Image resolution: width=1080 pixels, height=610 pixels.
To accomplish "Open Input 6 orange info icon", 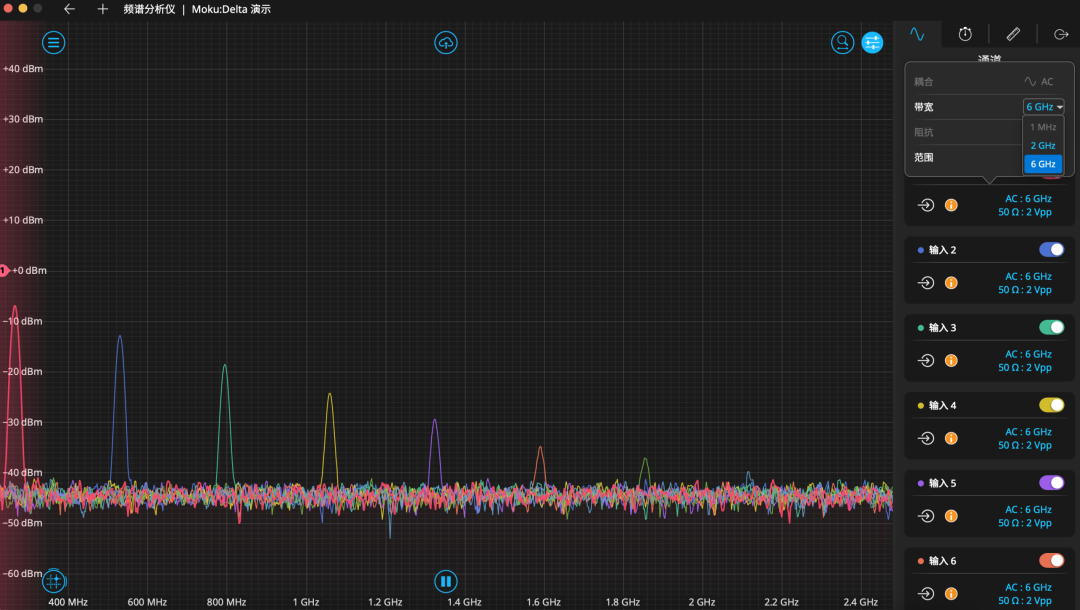I will [951, 593].
